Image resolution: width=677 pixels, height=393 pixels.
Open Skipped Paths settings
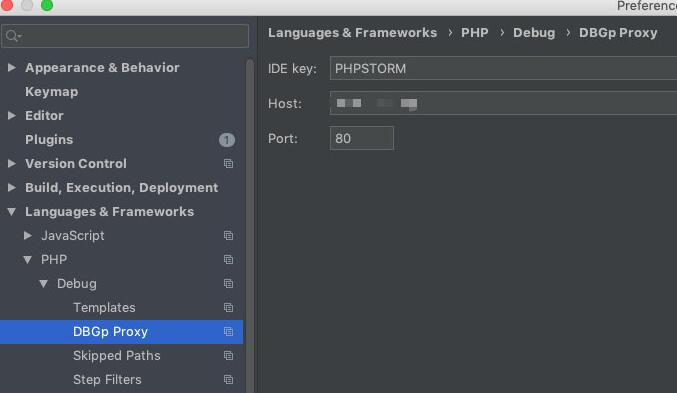117,355
